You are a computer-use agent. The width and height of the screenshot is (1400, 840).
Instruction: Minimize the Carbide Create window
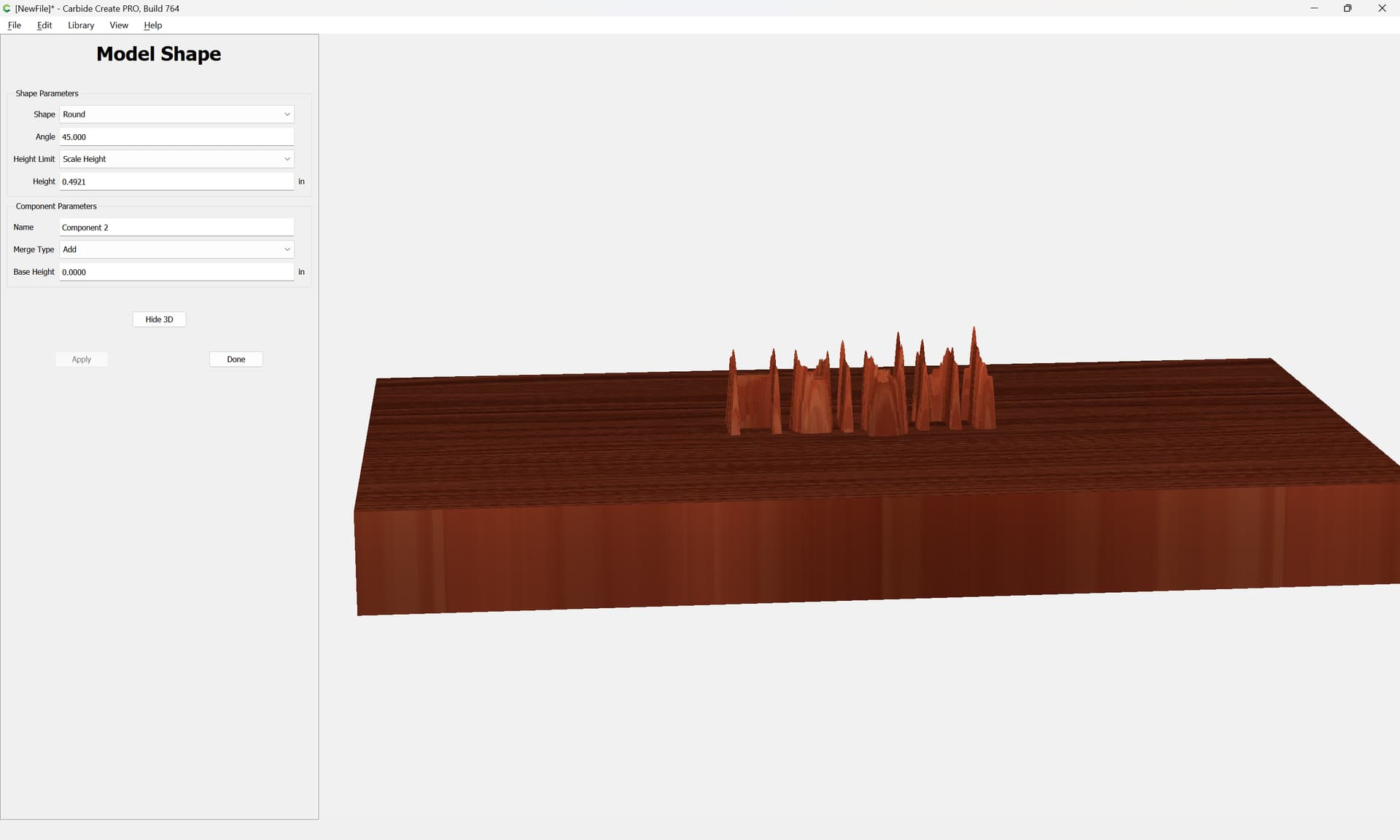pos(1314,8)
